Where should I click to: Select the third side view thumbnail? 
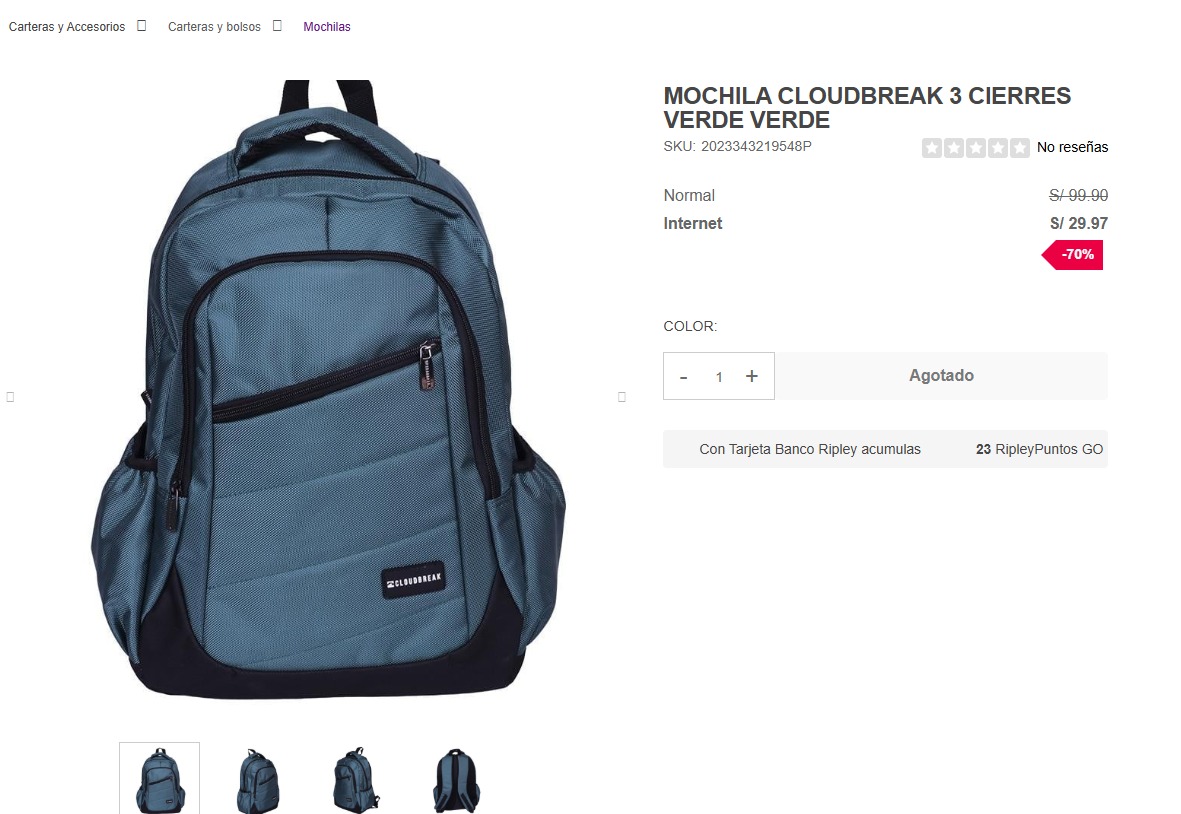[x=357, y=779]
